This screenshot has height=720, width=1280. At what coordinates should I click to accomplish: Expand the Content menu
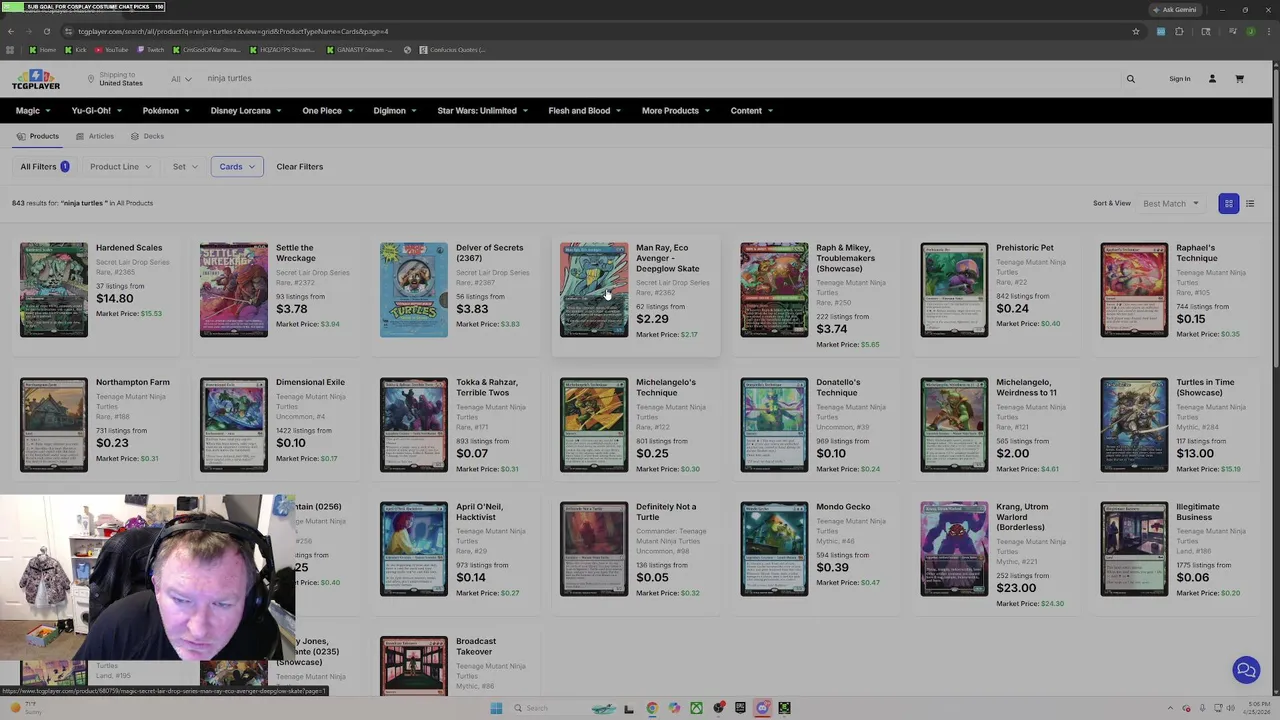(x=751, y=111)
